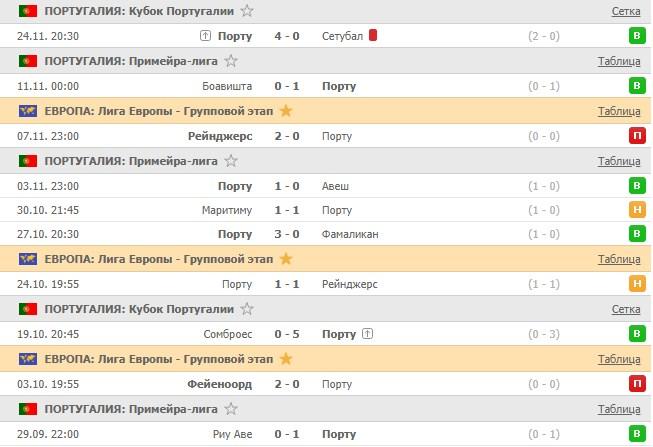Open Таблица link for first Лига Европы section
Viewport: 653px width, 447px height.
619,111
